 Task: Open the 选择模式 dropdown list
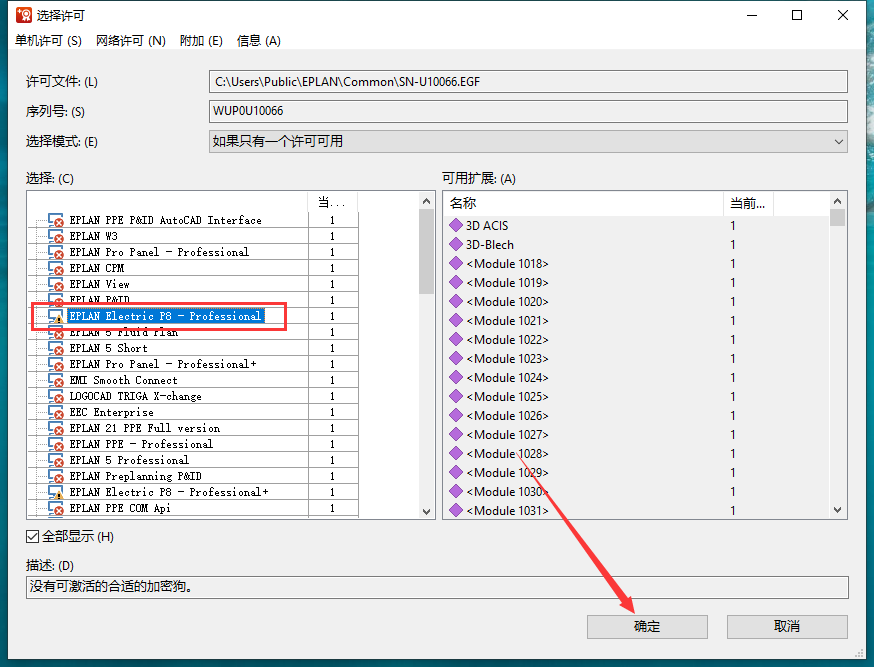coord(528,142)
